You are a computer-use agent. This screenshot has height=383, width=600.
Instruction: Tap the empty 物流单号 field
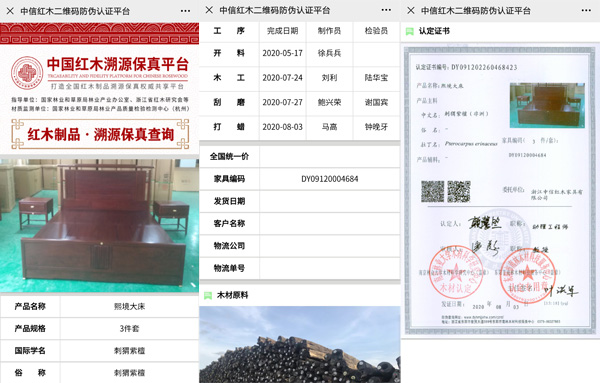(330, 268)
